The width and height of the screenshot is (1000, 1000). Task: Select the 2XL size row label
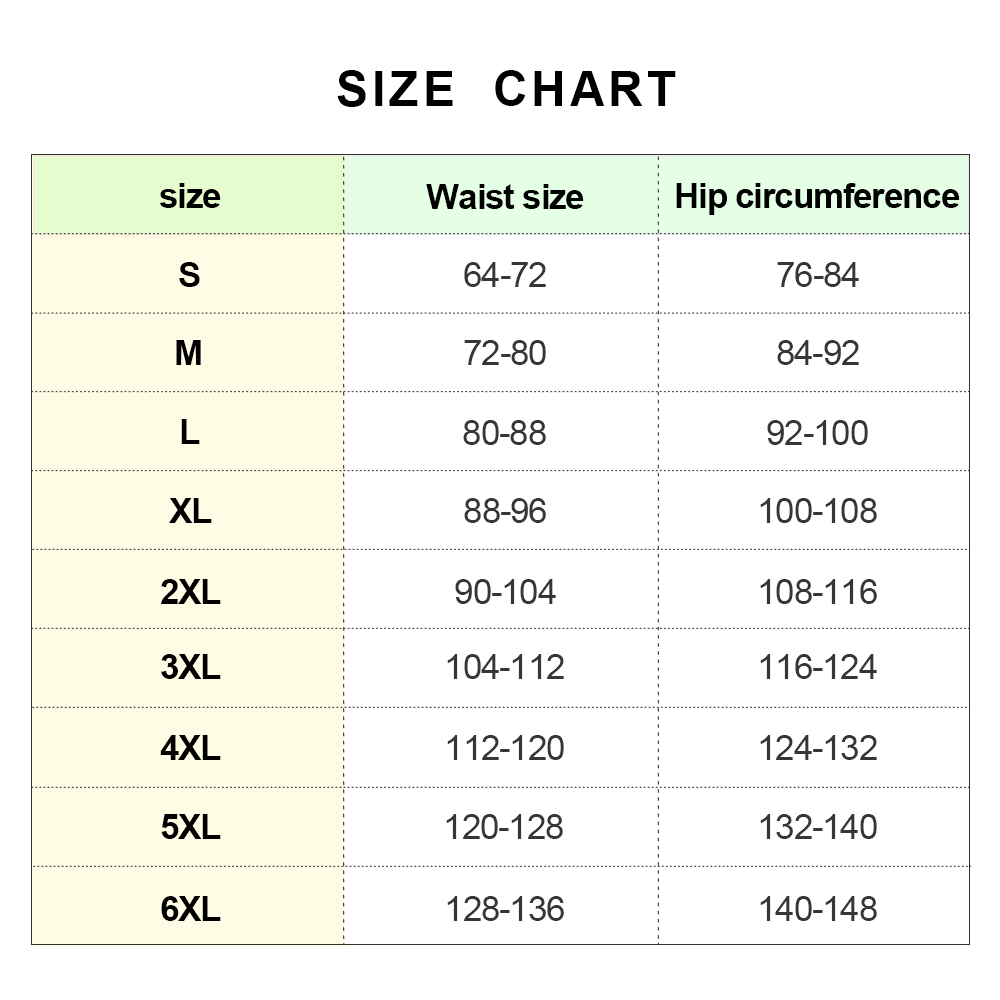[x=189, y=591]
